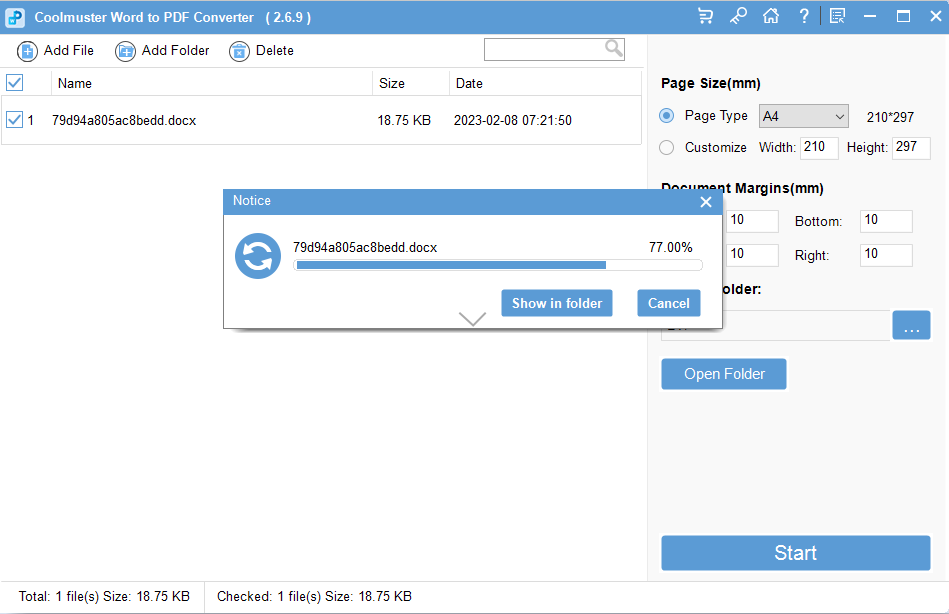Close the Notice dialog
The height and width of the screenshot is (614, 949).
[x=706, y=202]
